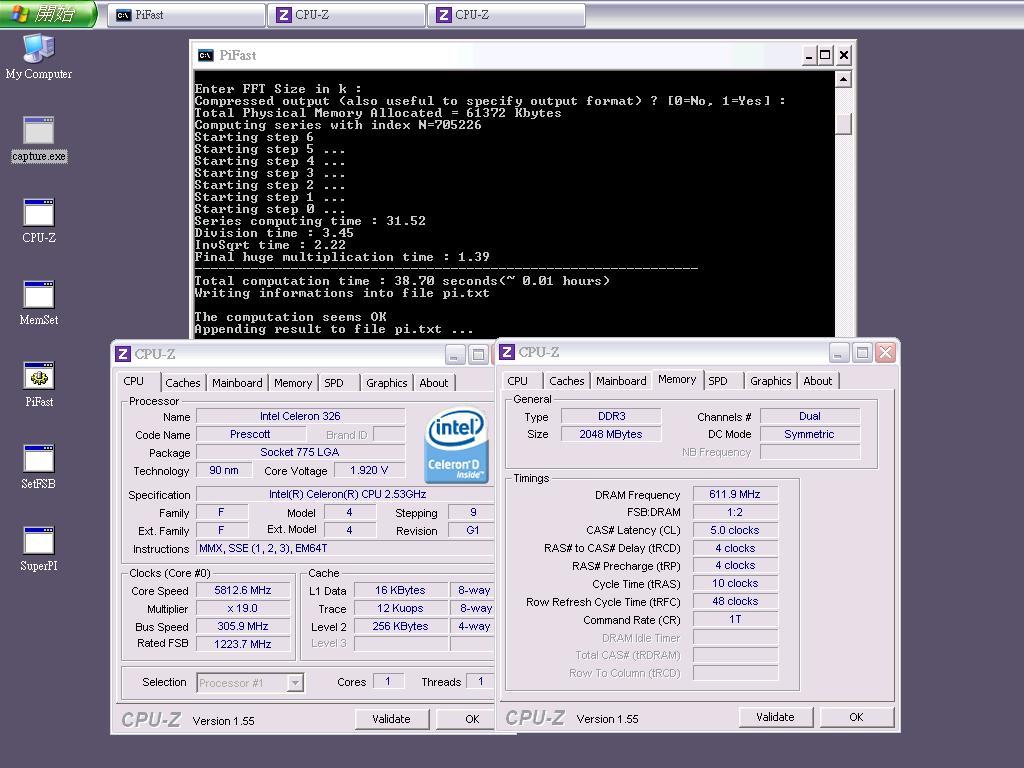This screenshot has width=1024, height=768.
Task: Open Memory tab in left CPU-Z window
Action: coord(293,383)
